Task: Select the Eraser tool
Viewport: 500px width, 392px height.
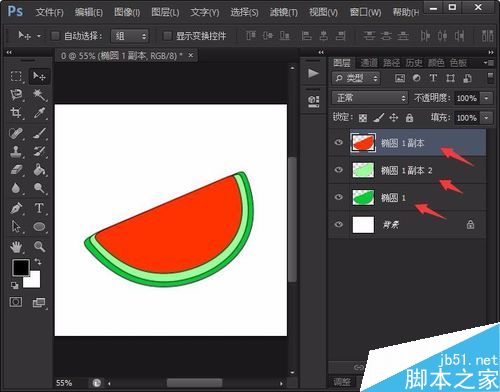Action: [16, 170]
